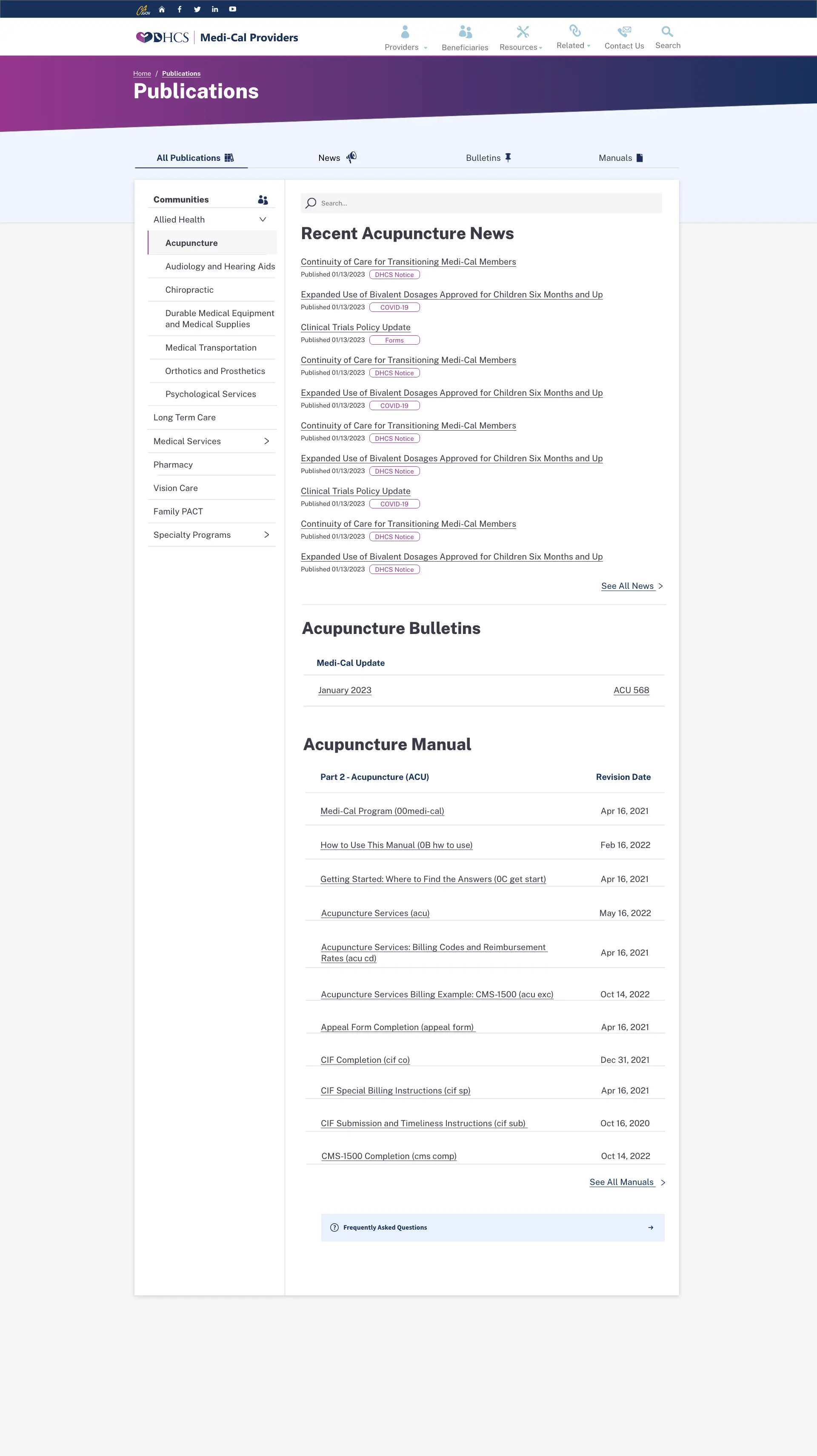Open the January 2023 Medi-Cal Update bulletin
The image size is (817, 1456).
point(345,690)
